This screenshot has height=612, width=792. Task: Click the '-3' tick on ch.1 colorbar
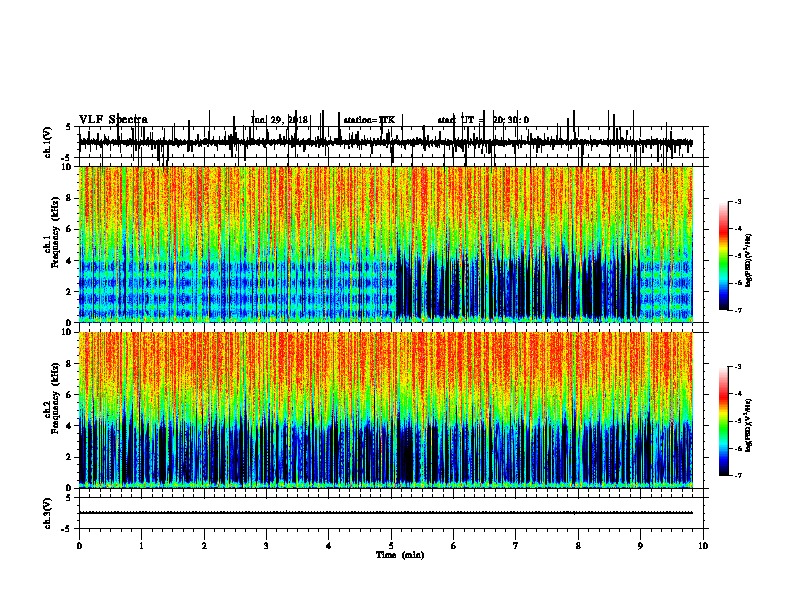click(x=737, y=201)
